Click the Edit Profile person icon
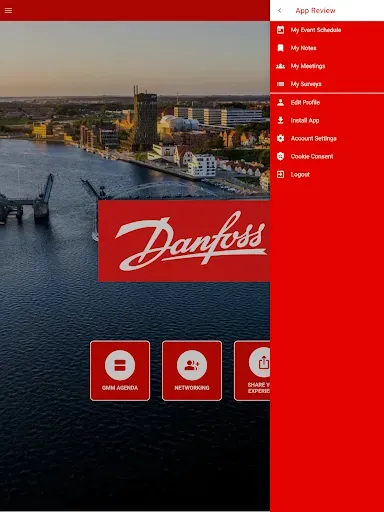Image resolution: width=384 pixels, height=512 pixels. pyautogui.click(x=280, y=102)
